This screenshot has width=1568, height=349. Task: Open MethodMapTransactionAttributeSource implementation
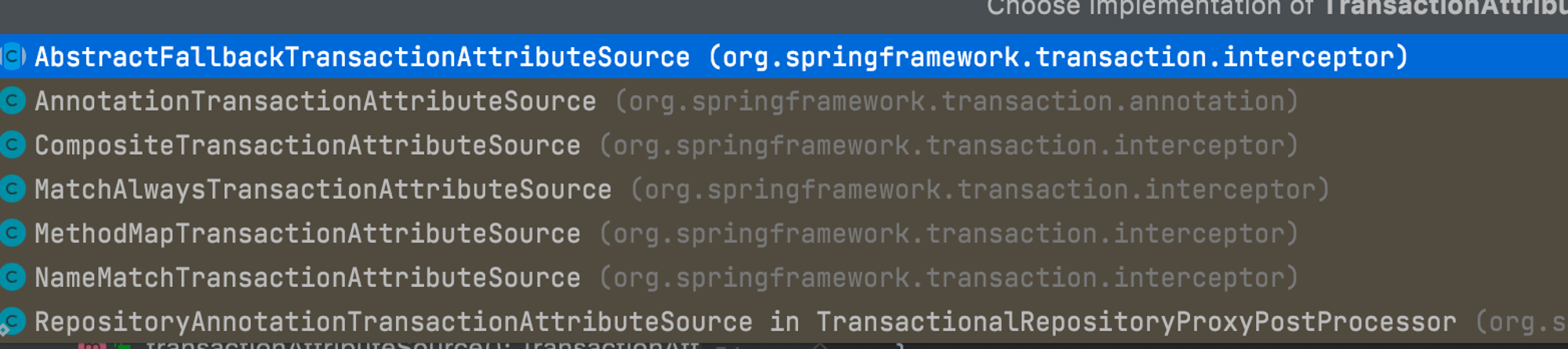click(784, 233)
